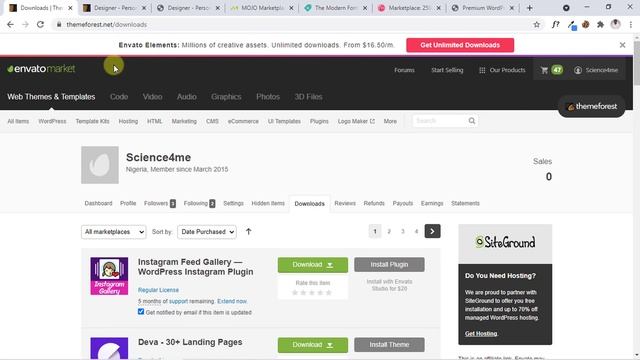The image size is (640, 360).
Task: Click the browser forward arrow
Action: pyautogui.click(x=25, y=24)
